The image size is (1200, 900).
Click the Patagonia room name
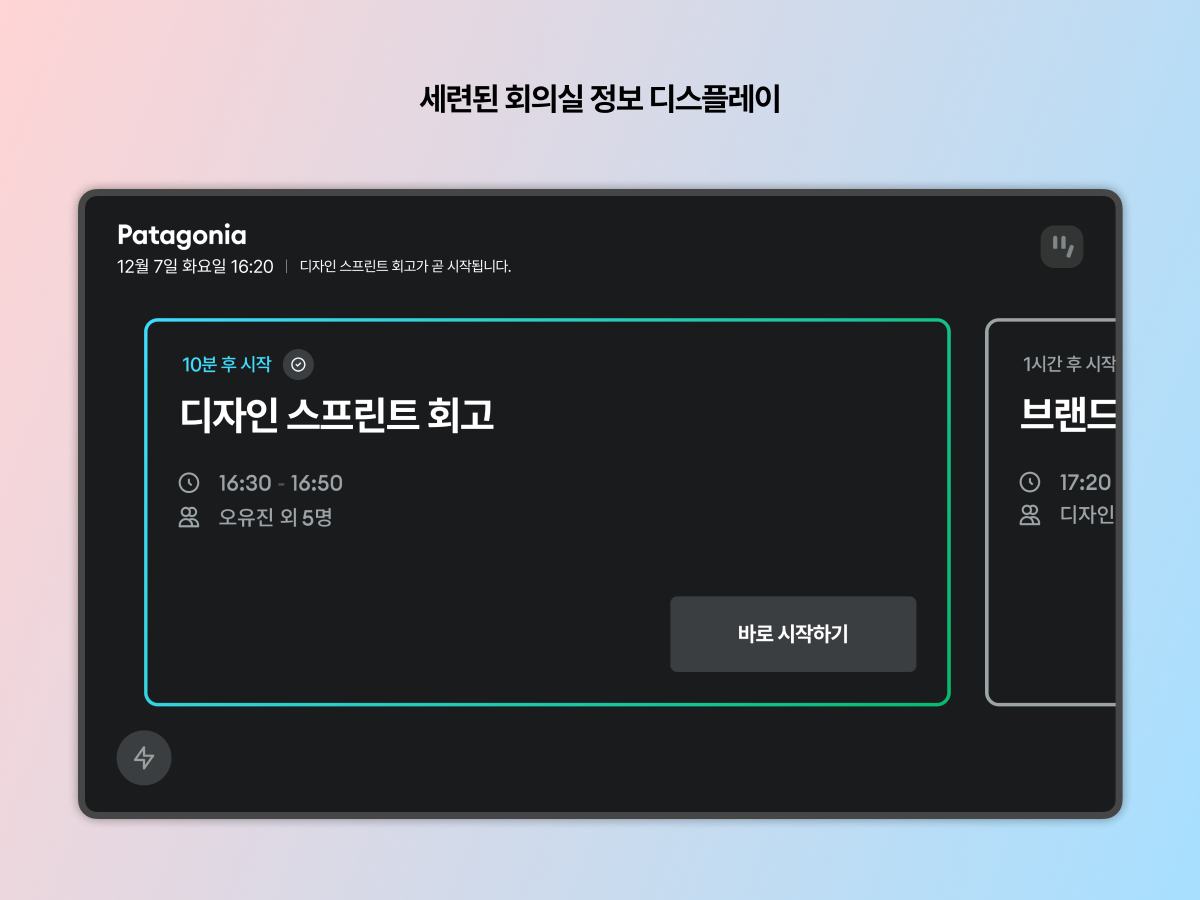(182, 235)
